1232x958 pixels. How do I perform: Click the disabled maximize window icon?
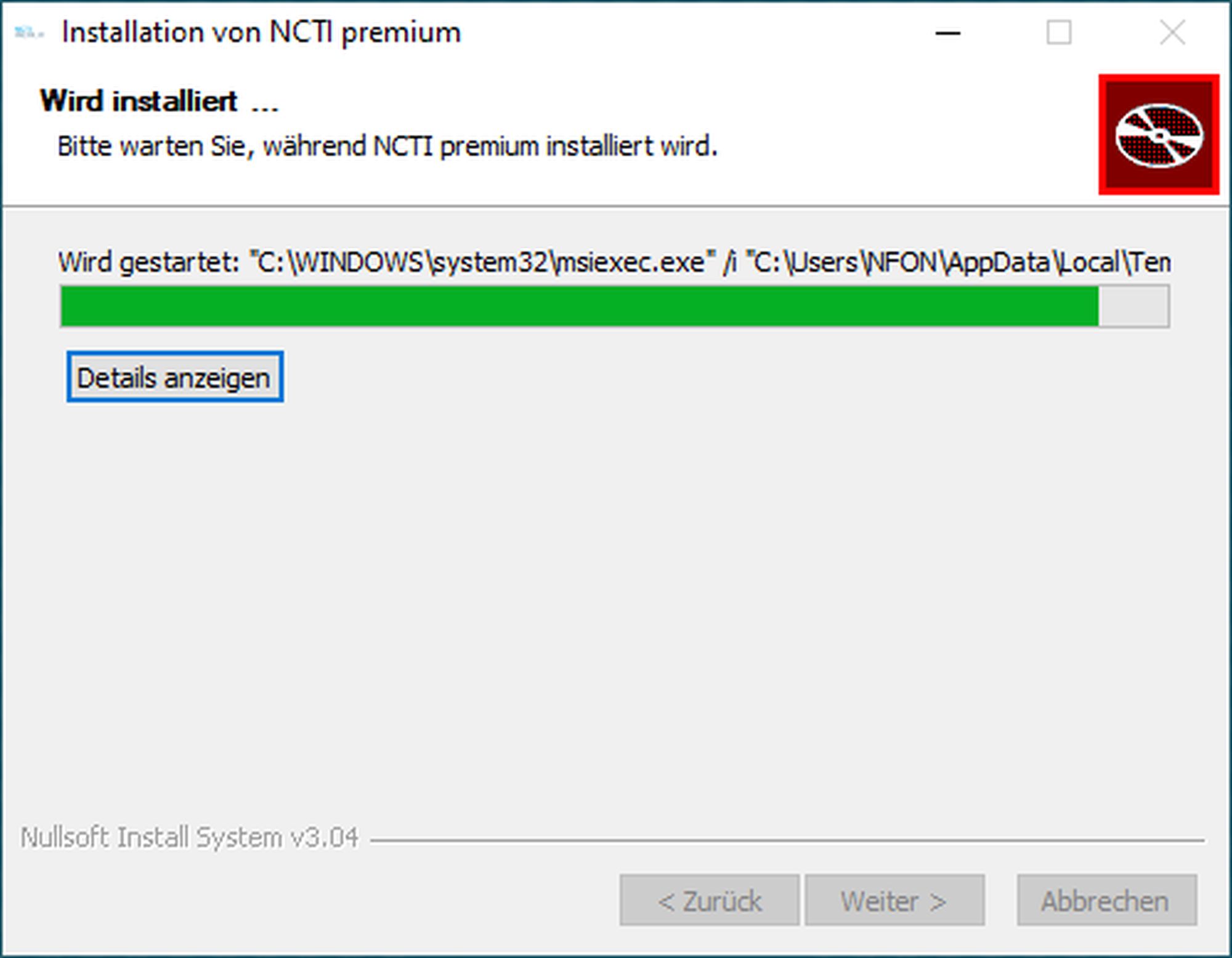(x=1059, y=33)
